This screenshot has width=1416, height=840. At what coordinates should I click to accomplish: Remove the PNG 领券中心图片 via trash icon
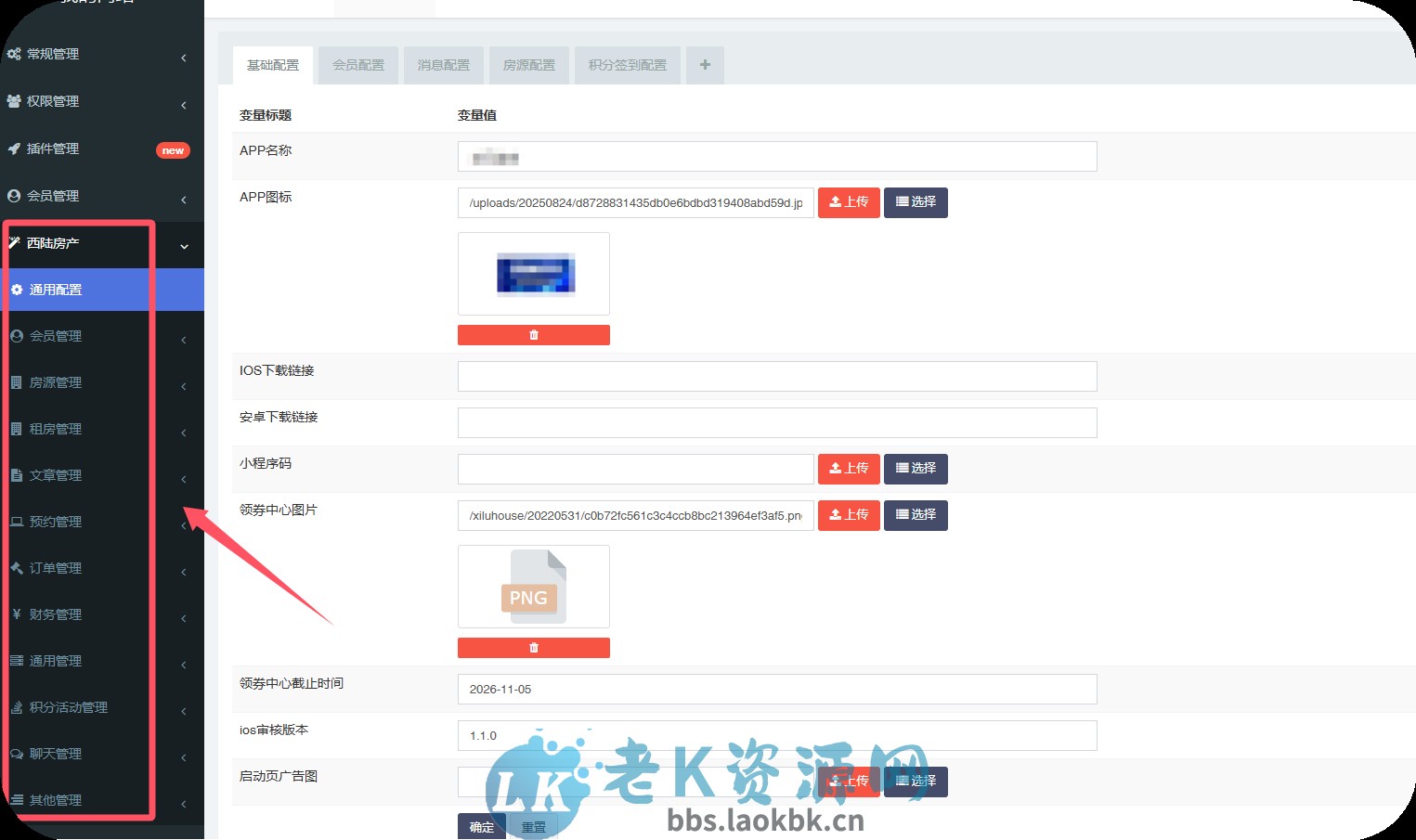coord(533,647)
